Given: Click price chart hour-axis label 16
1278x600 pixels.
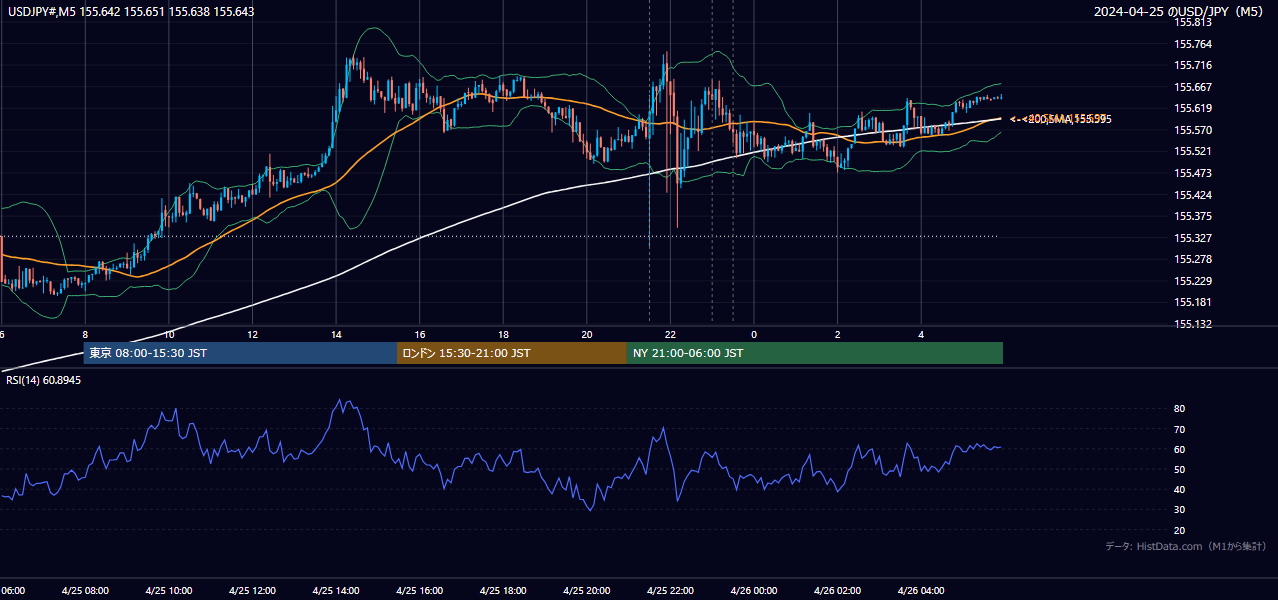Looking at the screenshot, I should pyautogui.click(x=420, y=334).
